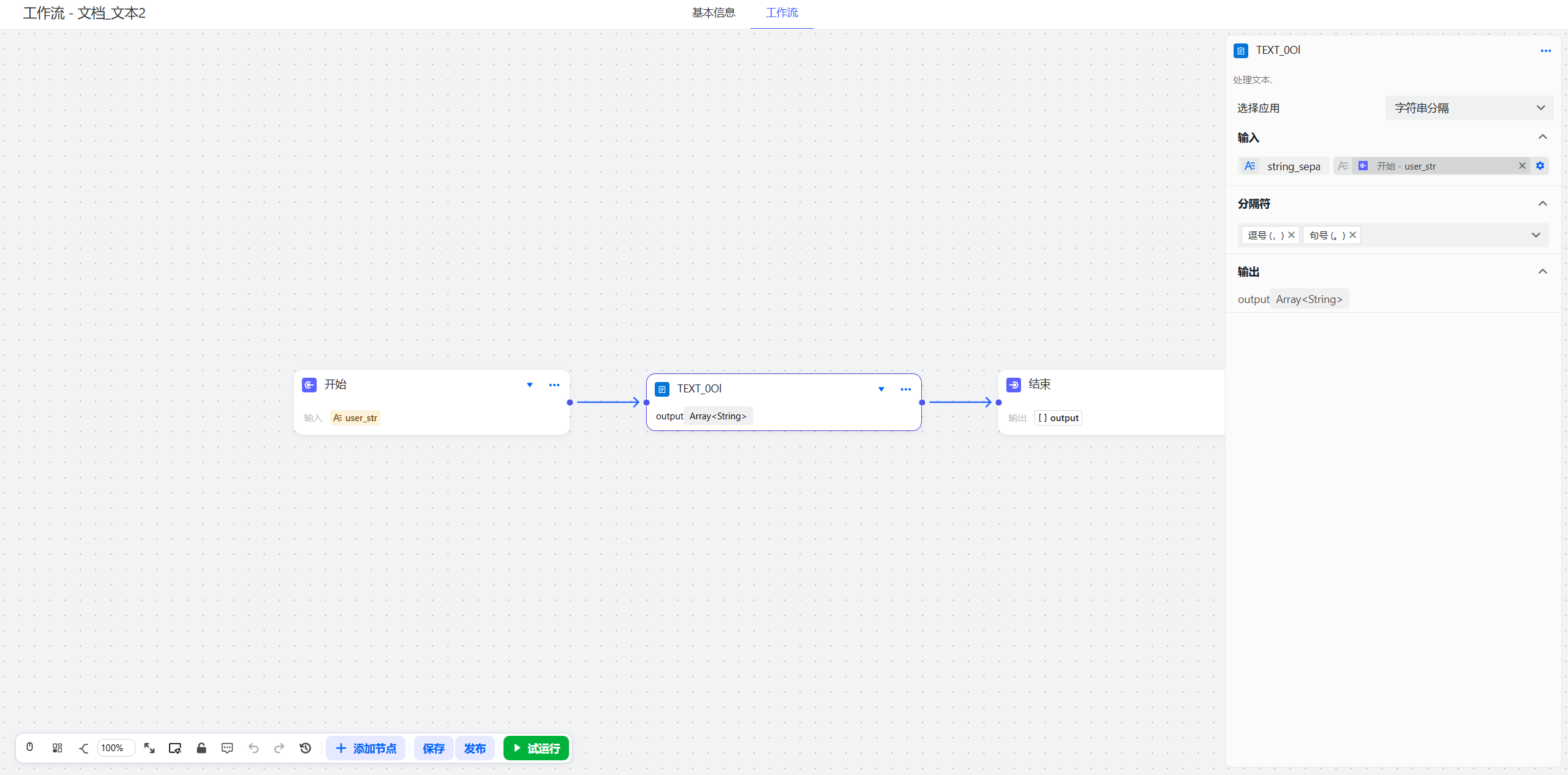The image size is (1568, 775).
Task: Remove the 句号 separator tag
Action: coord(1353,235)
